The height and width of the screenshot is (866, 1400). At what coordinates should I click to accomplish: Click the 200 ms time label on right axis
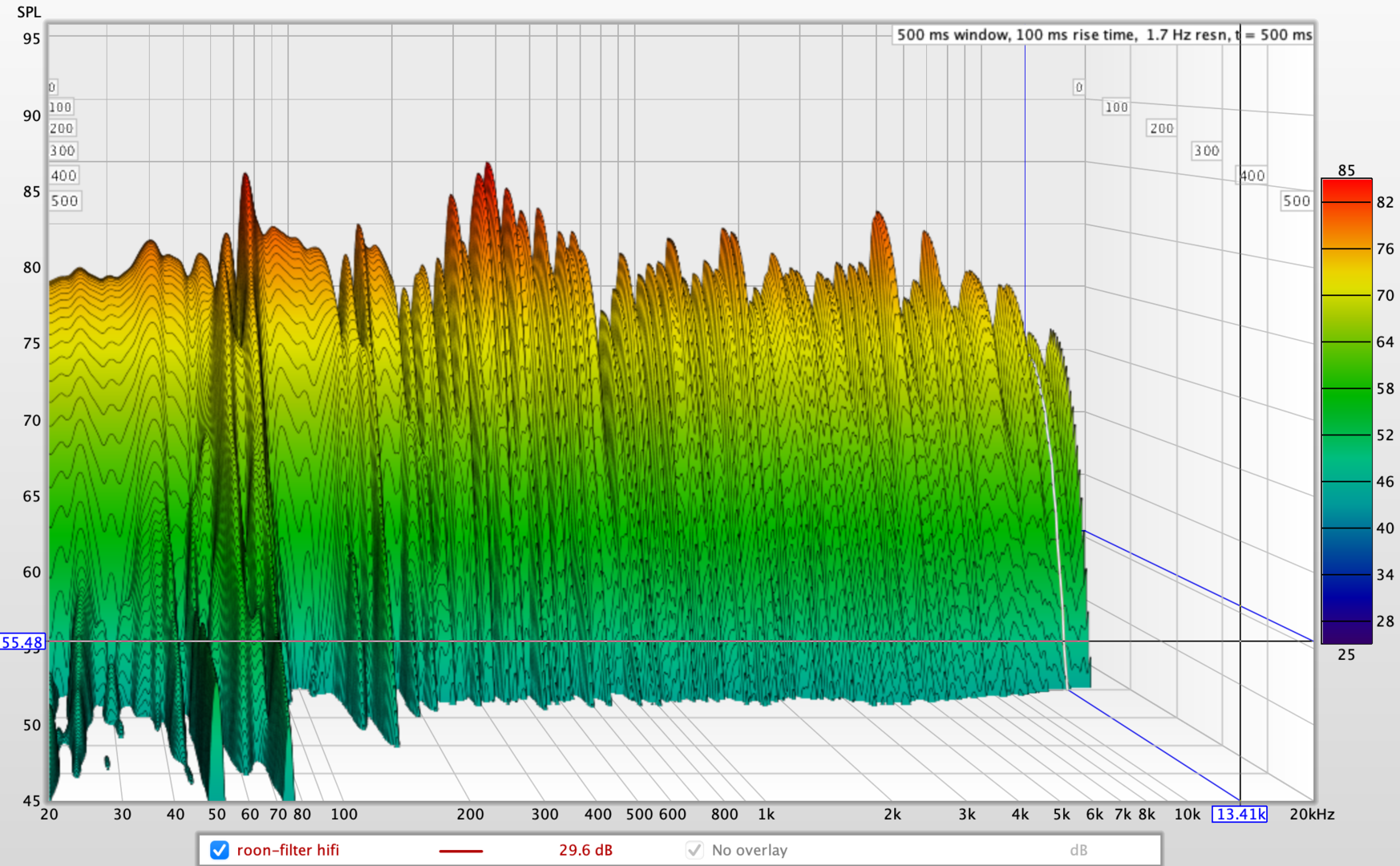tap(1161, 128)
